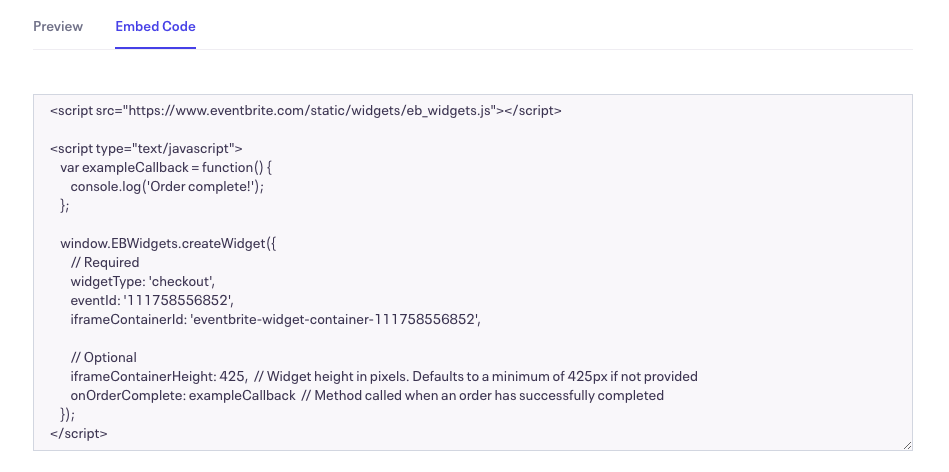Screen dimensions: 949x472
Task: Click the var exampleCallback function line
Action: point(166,168)
